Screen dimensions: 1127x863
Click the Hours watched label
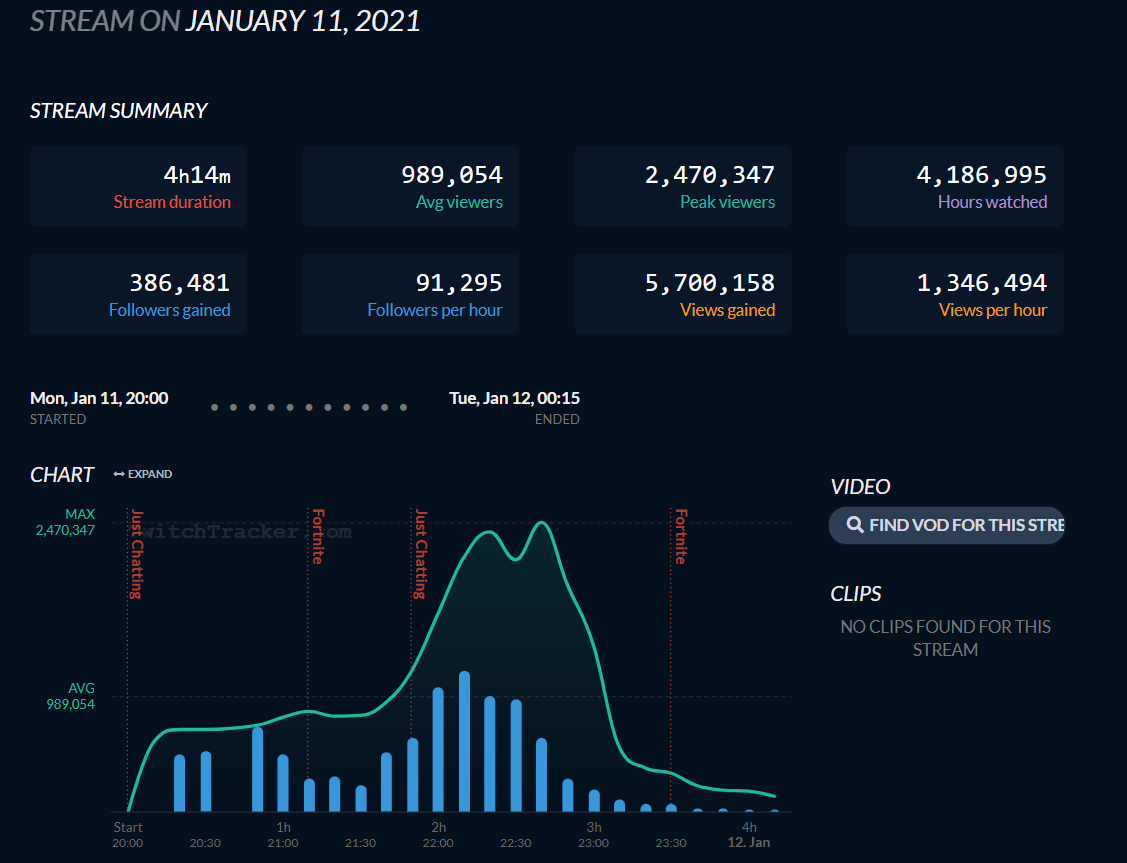click(992, 202)
